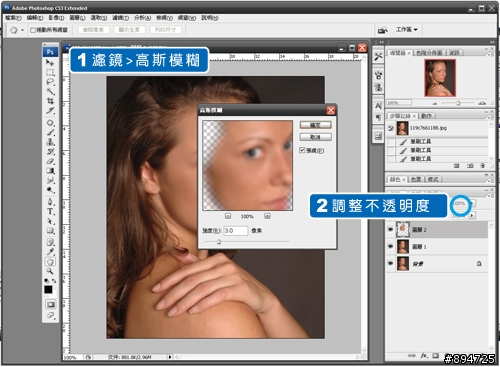500x367 pixels.
Task: Select the Eraser tool
Action: tap(50, 161)
